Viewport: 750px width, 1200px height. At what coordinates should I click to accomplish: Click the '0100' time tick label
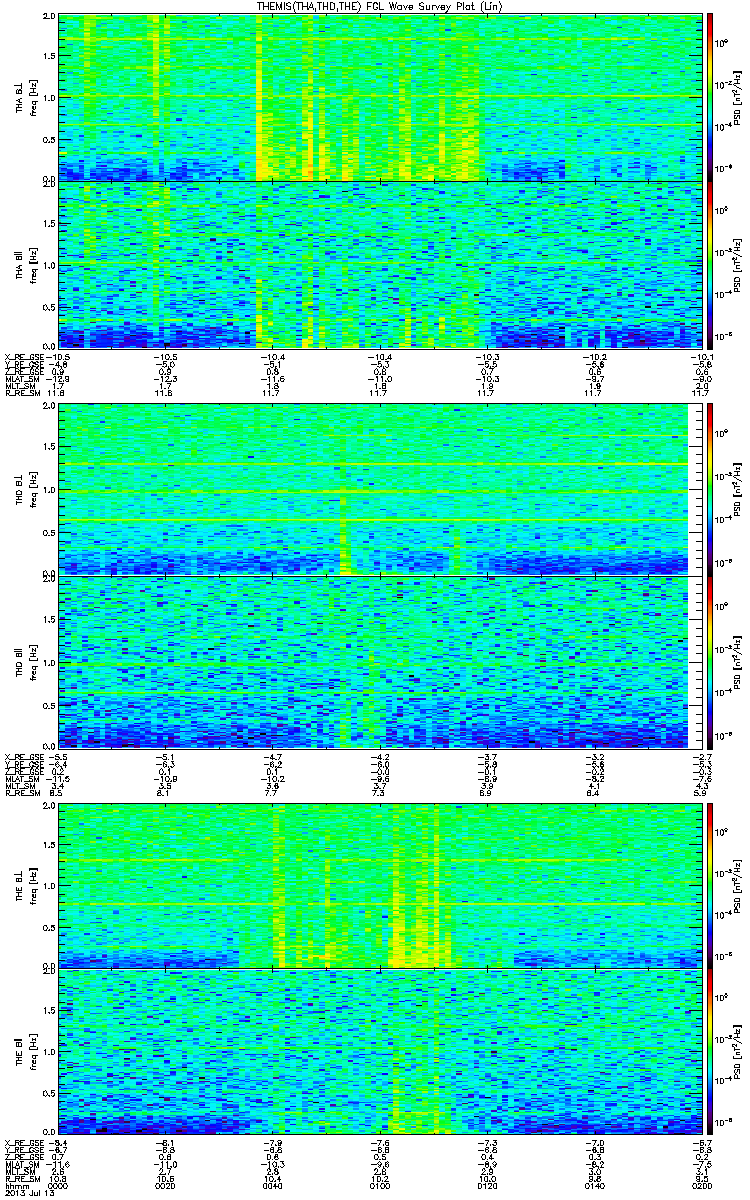(380, 1187)
